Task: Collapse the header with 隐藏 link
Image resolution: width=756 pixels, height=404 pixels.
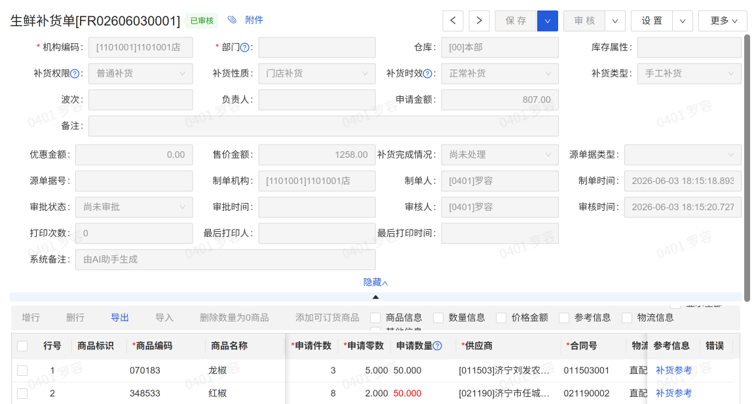Action: 376,282
